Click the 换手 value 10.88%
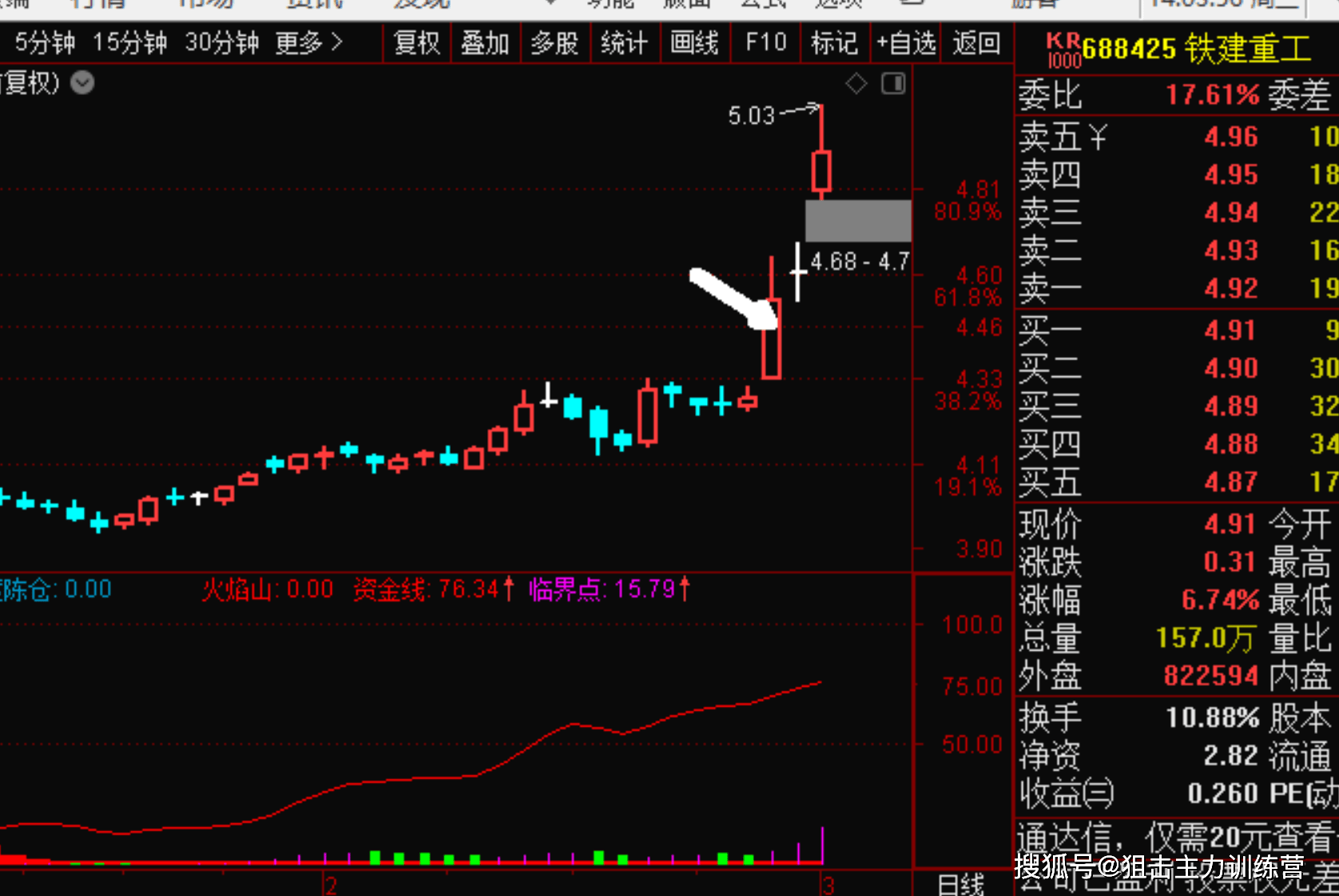This screenshot has height=896, width=1339. tap(1213, 717)
